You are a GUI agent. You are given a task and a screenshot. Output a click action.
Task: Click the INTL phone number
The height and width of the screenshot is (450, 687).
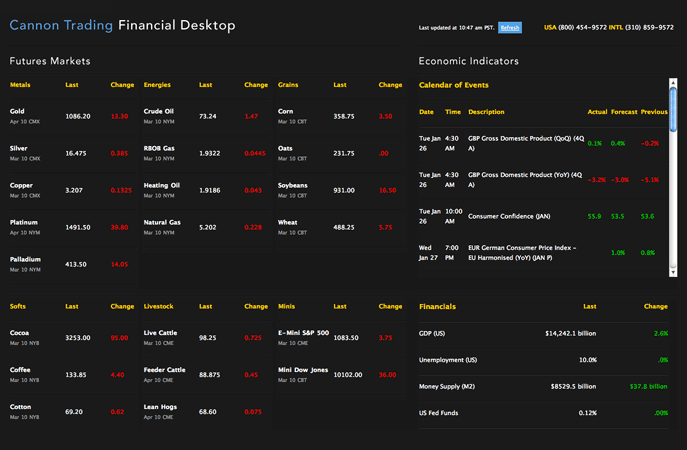[646, 27]
